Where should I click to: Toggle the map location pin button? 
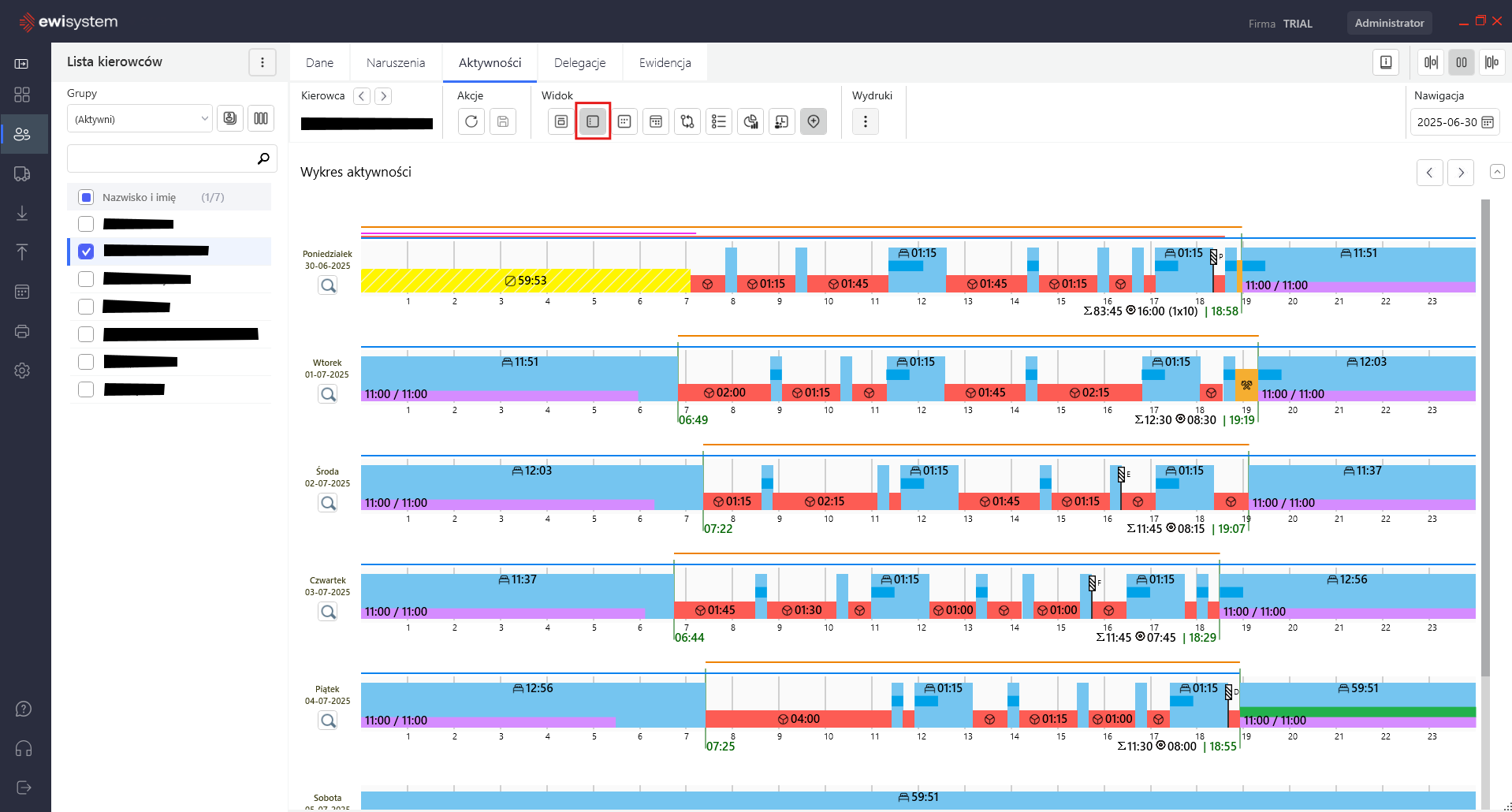[814, 121]
